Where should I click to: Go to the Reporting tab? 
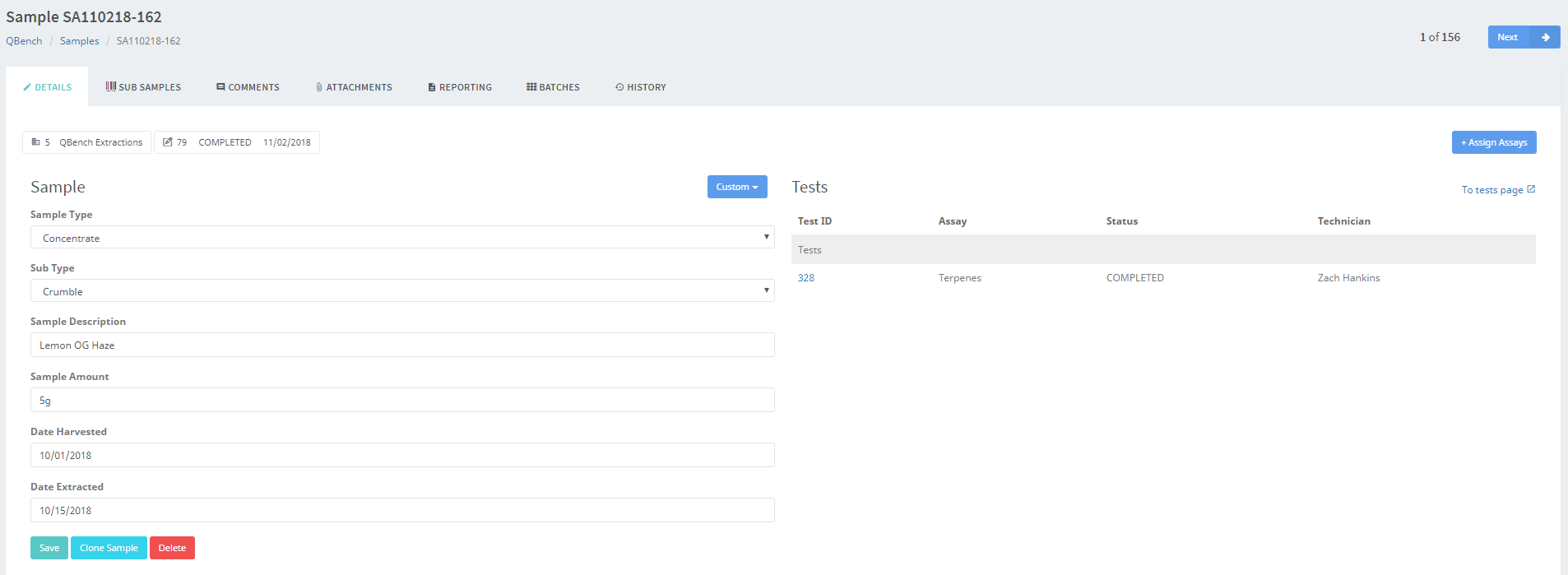click(x=460, y=87)
